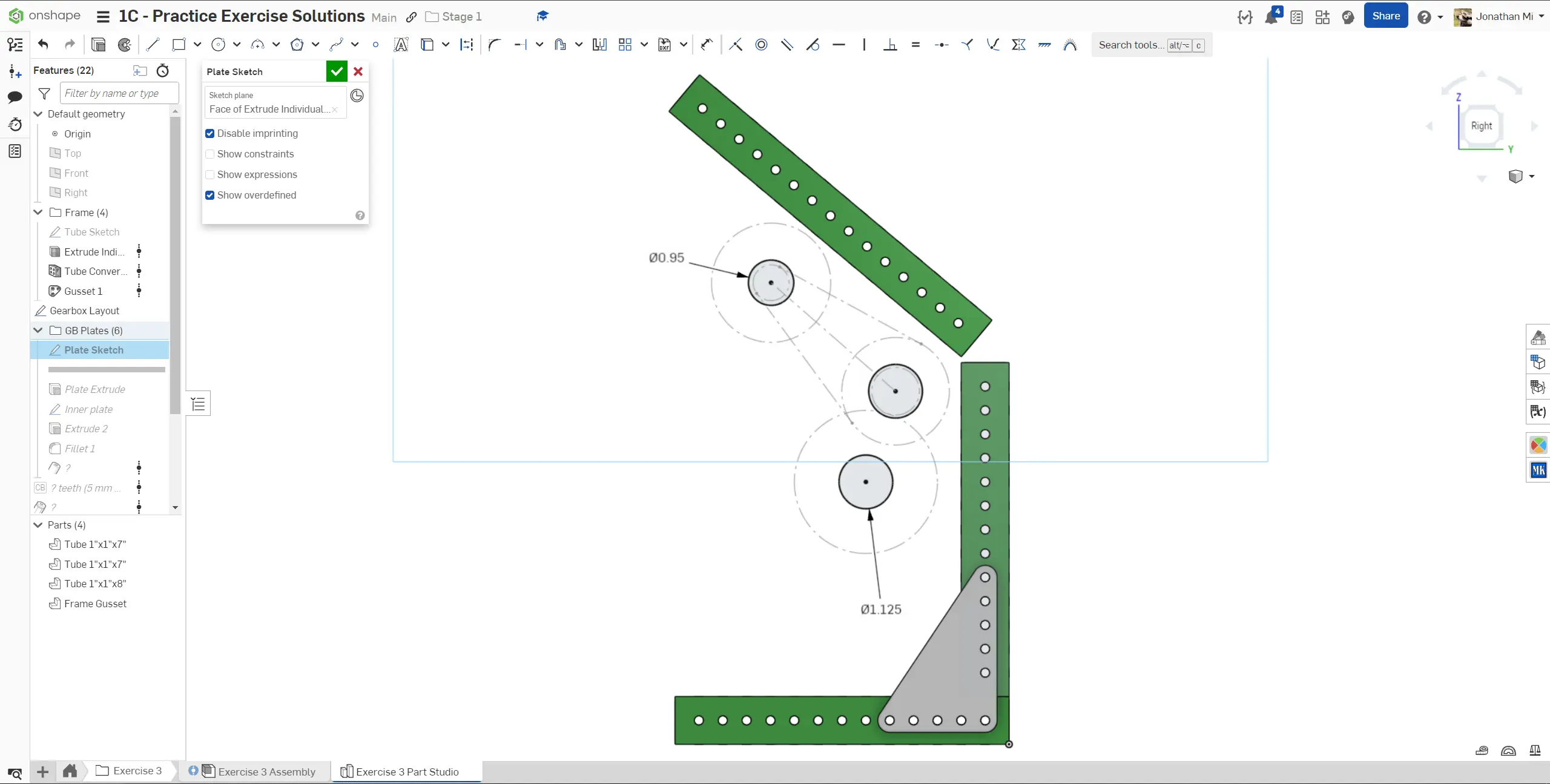Image resolution: width=1550 pixels, height=784 pixels.
Task: Collapse the Parts list
Action: tap(38, 525)
